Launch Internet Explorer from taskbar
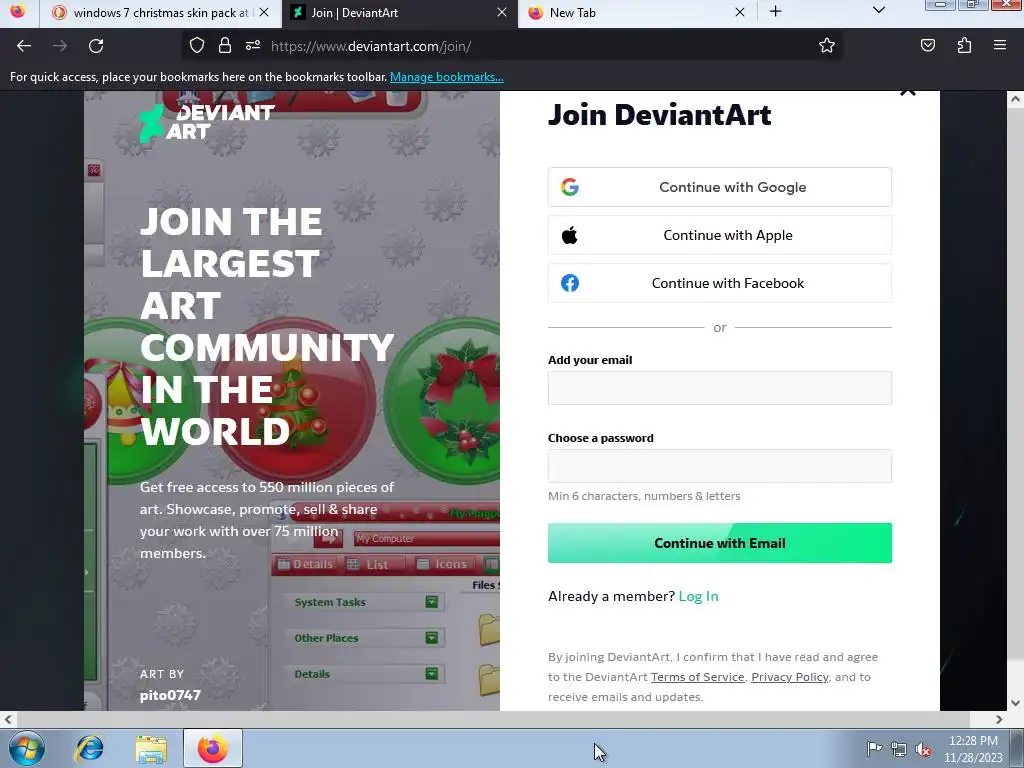This screenshot has height=768, width=1024. point(89,749)
